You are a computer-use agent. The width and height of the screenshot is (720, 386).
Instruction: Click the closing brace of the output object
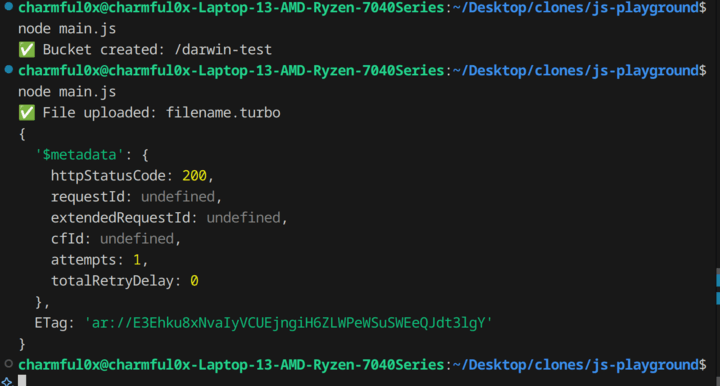coord(22,344)
